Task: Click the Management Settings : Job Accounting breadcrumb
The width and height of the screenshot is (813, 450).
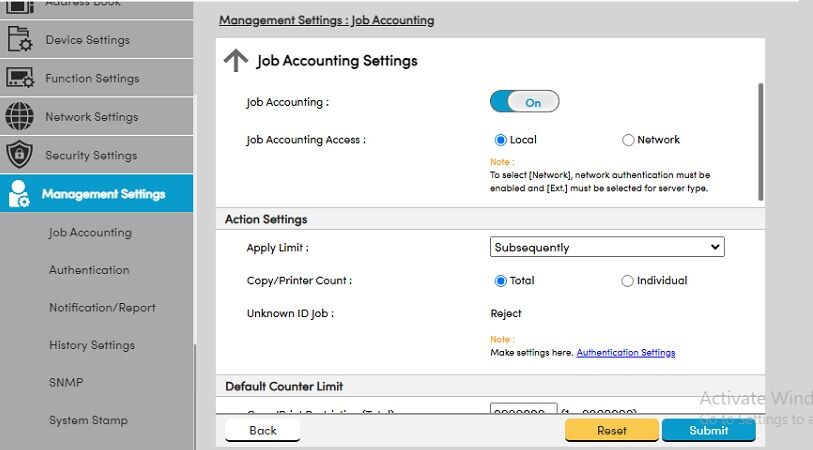Action: [x=327, y=20]
